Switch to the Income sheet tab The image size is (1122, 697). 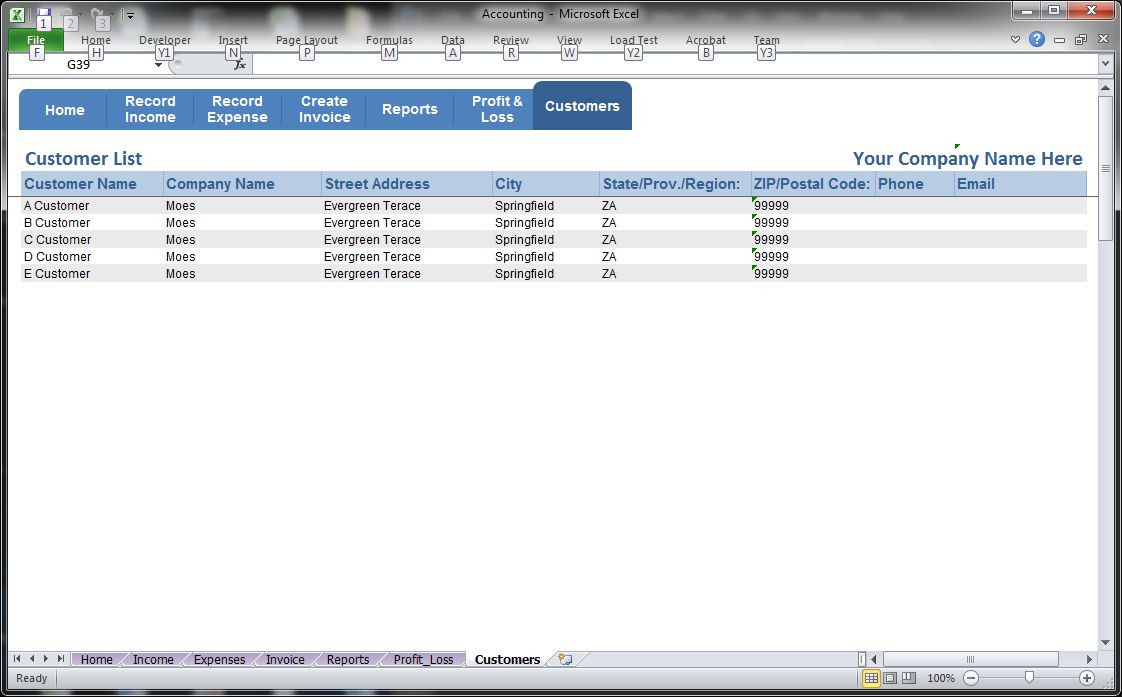point(153,659)
